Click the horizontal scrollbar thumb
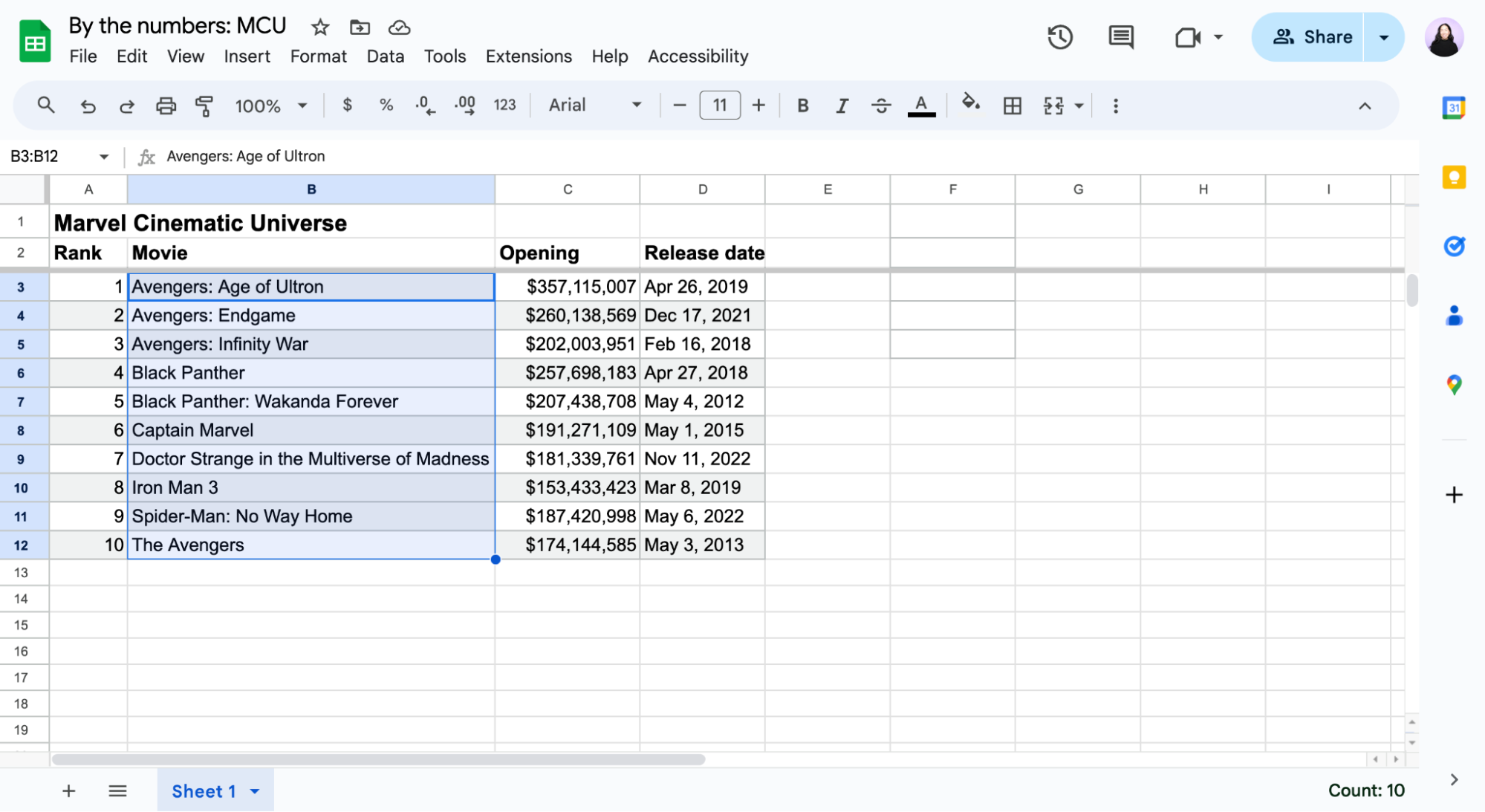 (x=378, y=759)
